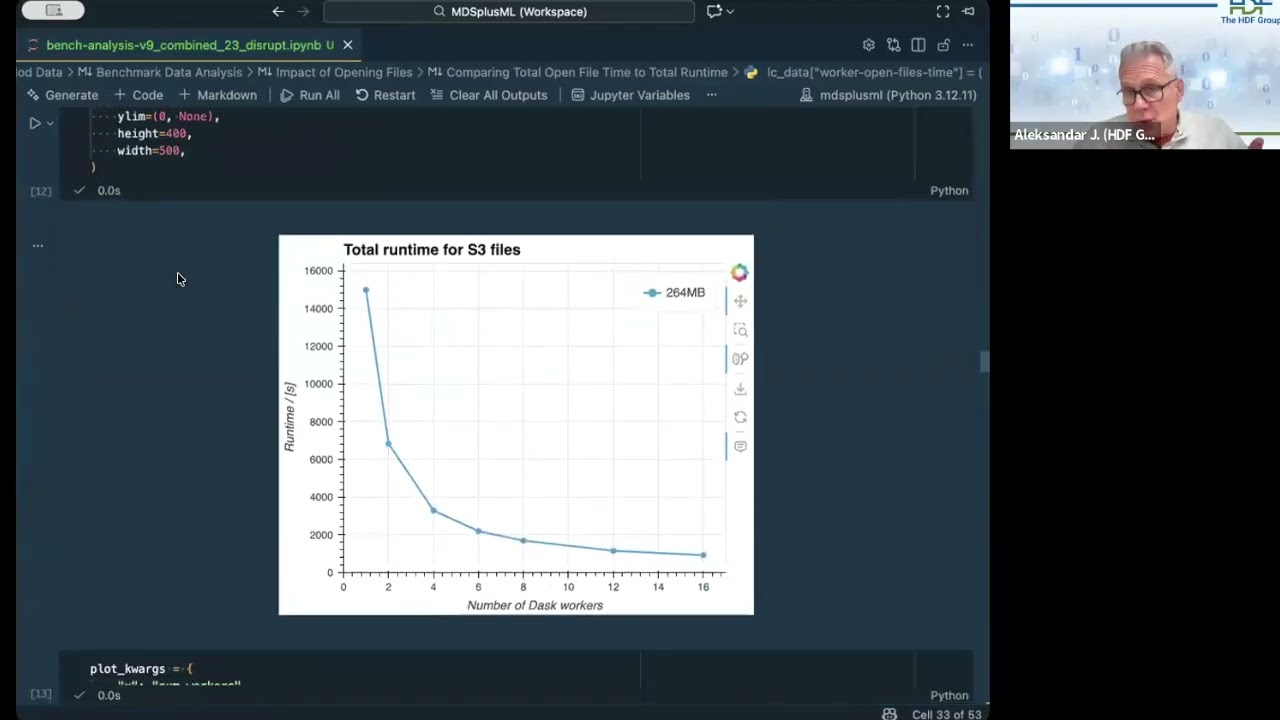Click the MDSplusML Workspace search field

[x=509, y=11]
